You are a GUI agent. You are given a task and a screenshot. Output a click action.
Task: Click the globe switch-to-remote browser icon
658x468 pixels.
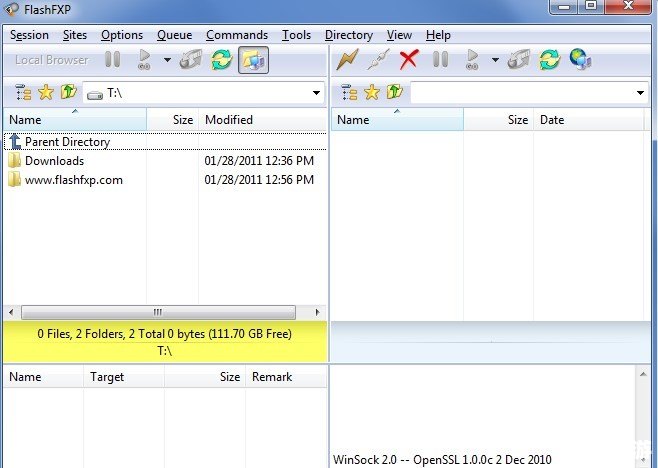click(580, 60)
